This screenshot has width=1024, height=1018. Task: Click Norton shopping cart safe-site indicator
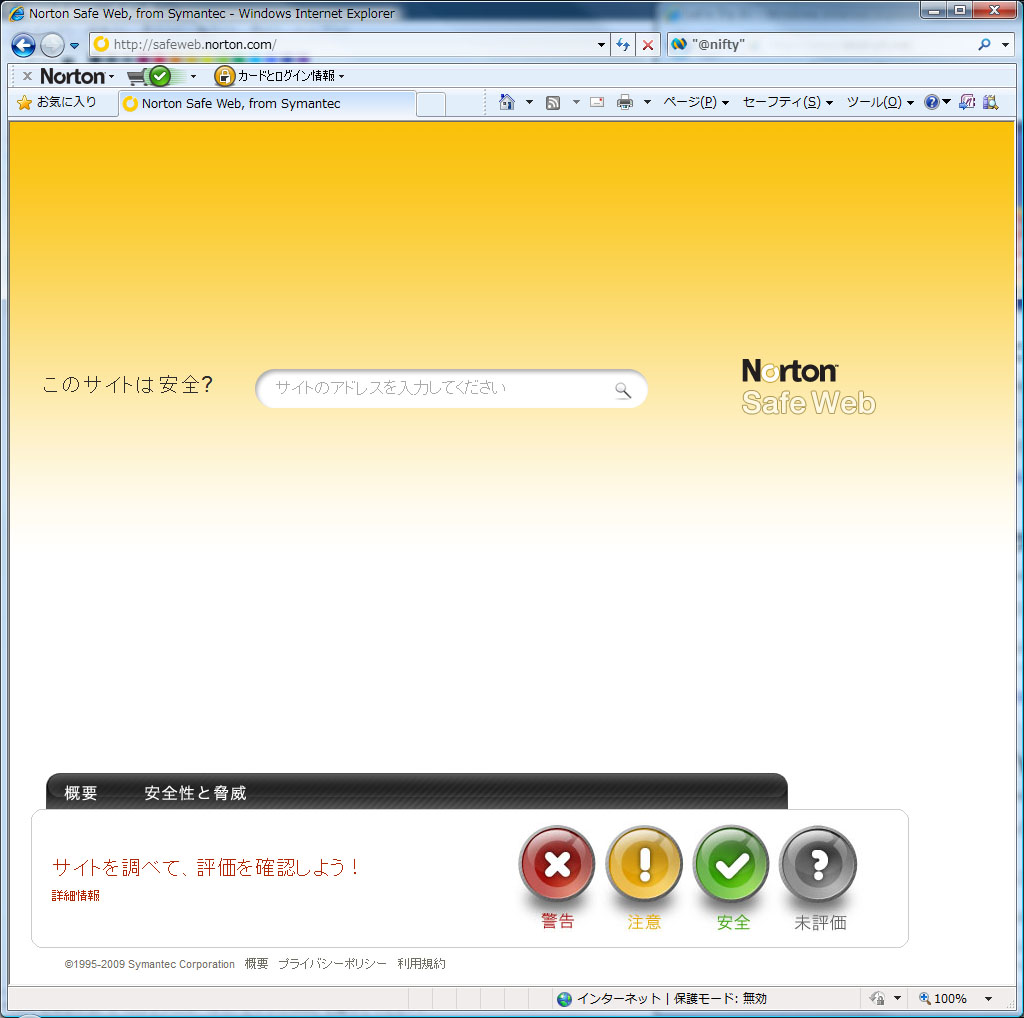pyautogui.click(x=149, y=76)
